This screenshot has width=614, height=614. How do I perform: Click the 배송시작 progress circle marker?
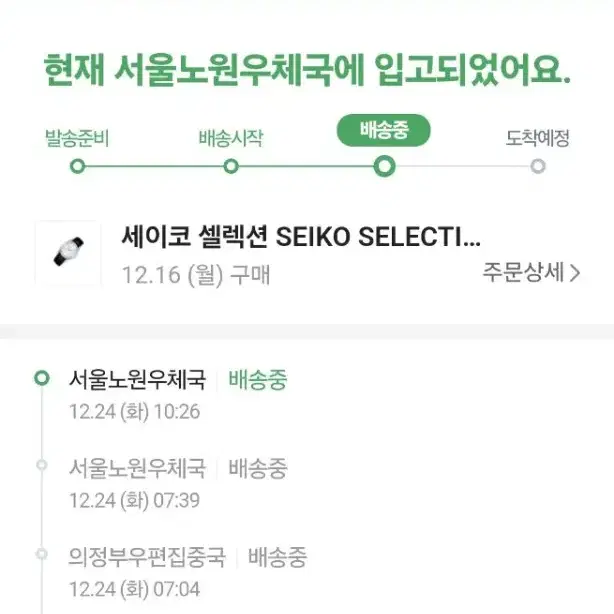pyautogui.click(x=231, y=166)
